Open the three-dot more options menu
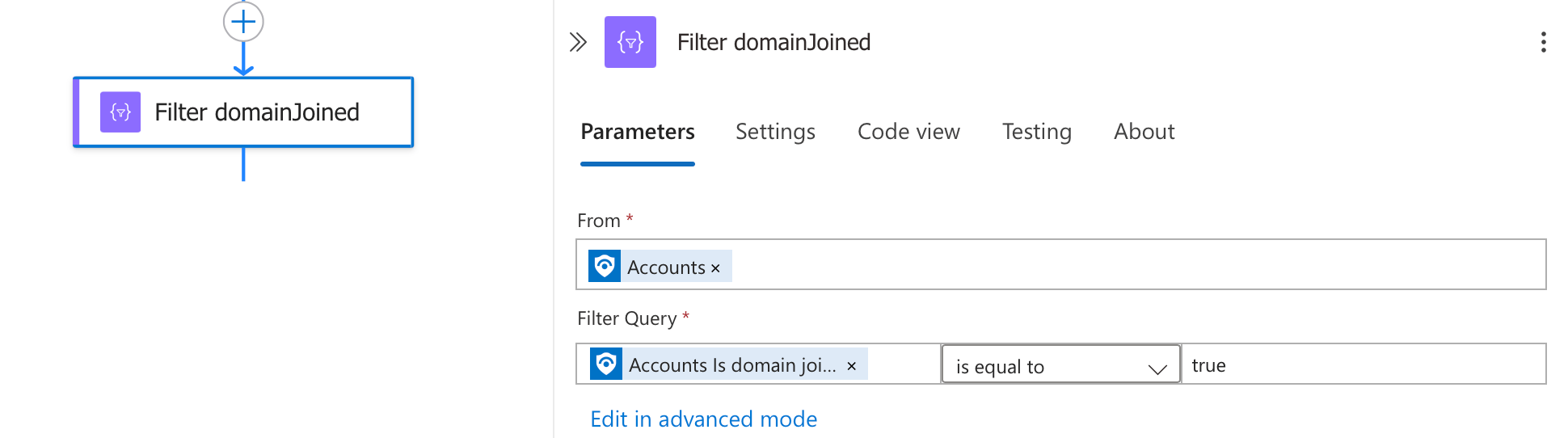The width and height of the screenshot is (1568, 438). 1543,42
